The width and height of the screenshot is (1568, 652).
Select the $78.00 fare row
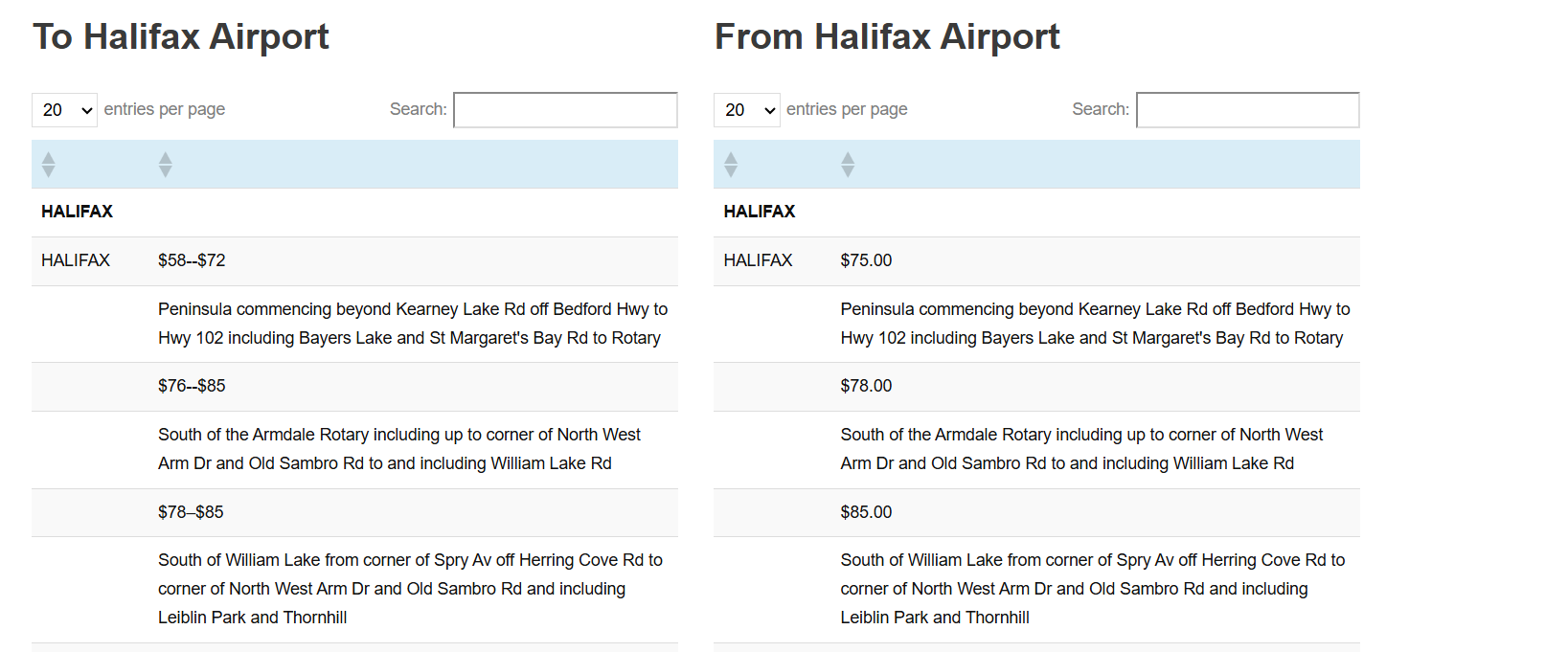click(866, 386)
